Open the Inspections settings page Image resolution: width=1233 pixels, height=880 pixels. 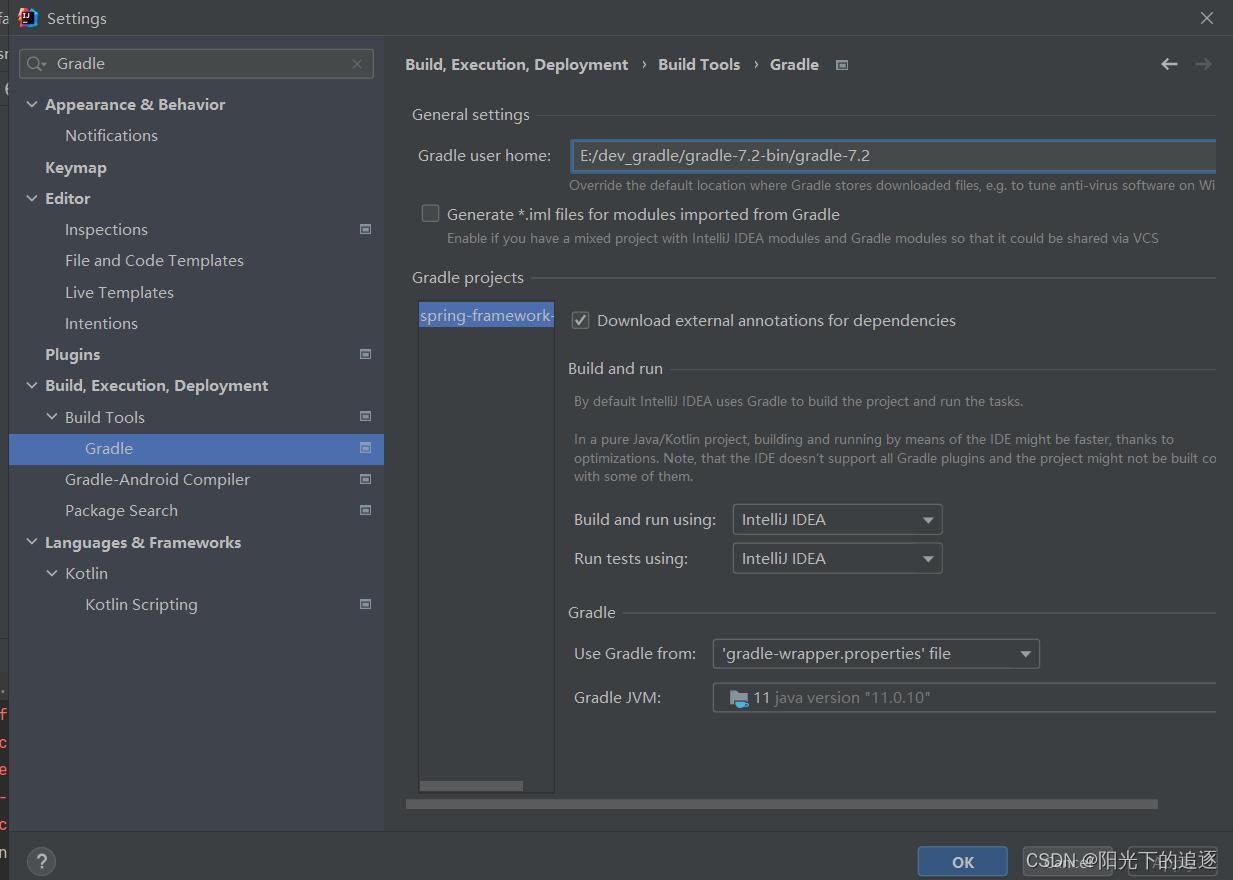[106, 229]
